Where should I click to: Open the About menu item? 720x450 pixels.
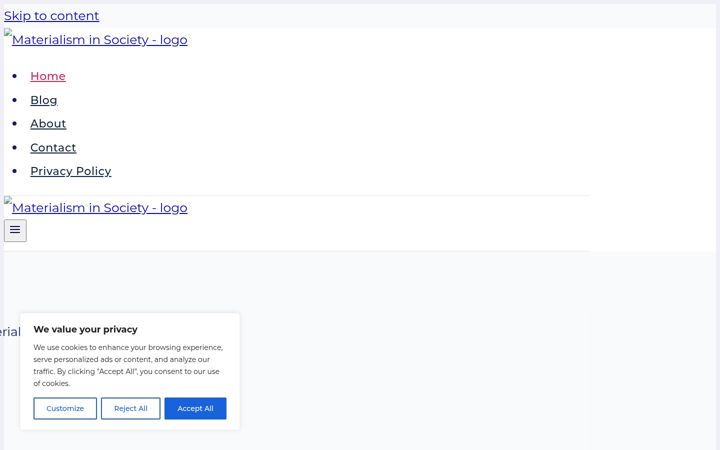coord(48,124)
